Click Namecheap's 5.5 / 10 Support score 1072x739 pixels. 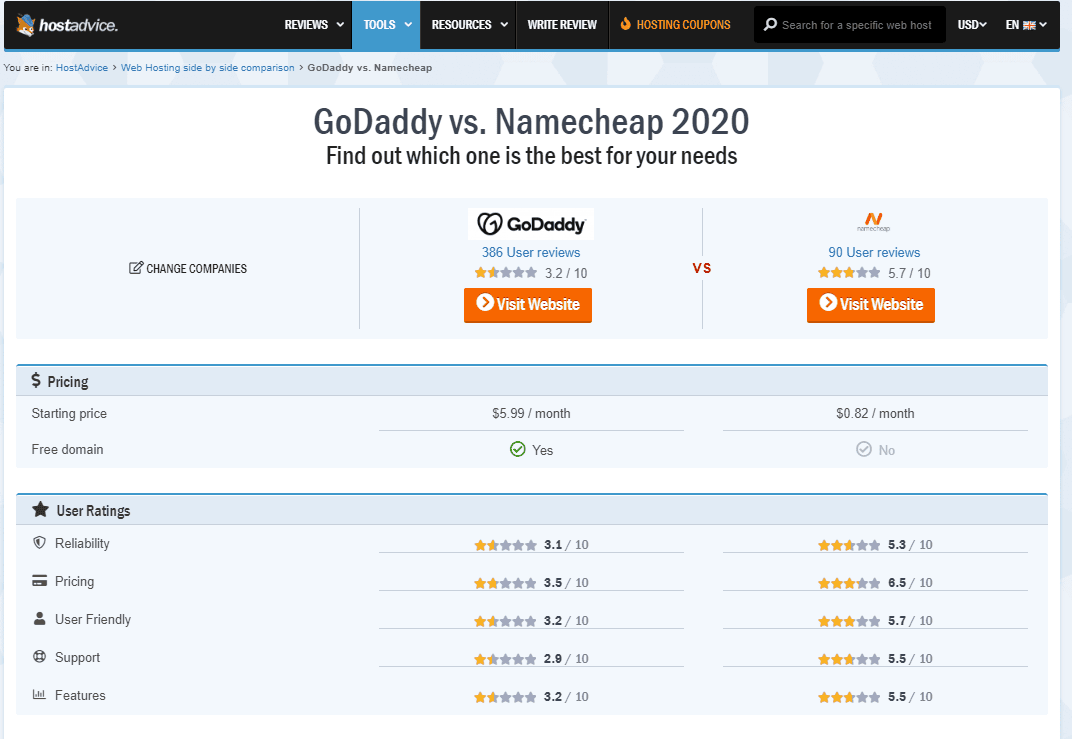click(910, 659)
